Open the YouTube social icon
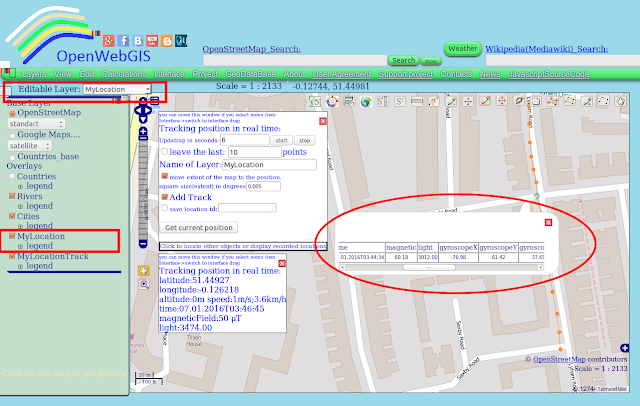 pyautogui.click(x=152, y=41)
